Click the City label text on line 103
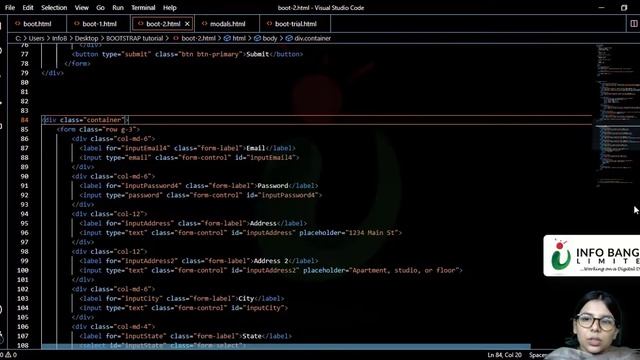Image resolution: width=640 pixels, height=360 pixels. (x=246, y=298)
